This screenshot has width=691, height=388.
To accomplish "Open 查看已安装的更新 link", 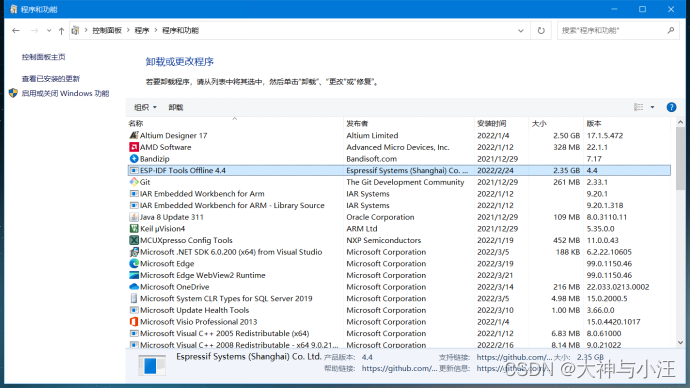I will point(51,78).
